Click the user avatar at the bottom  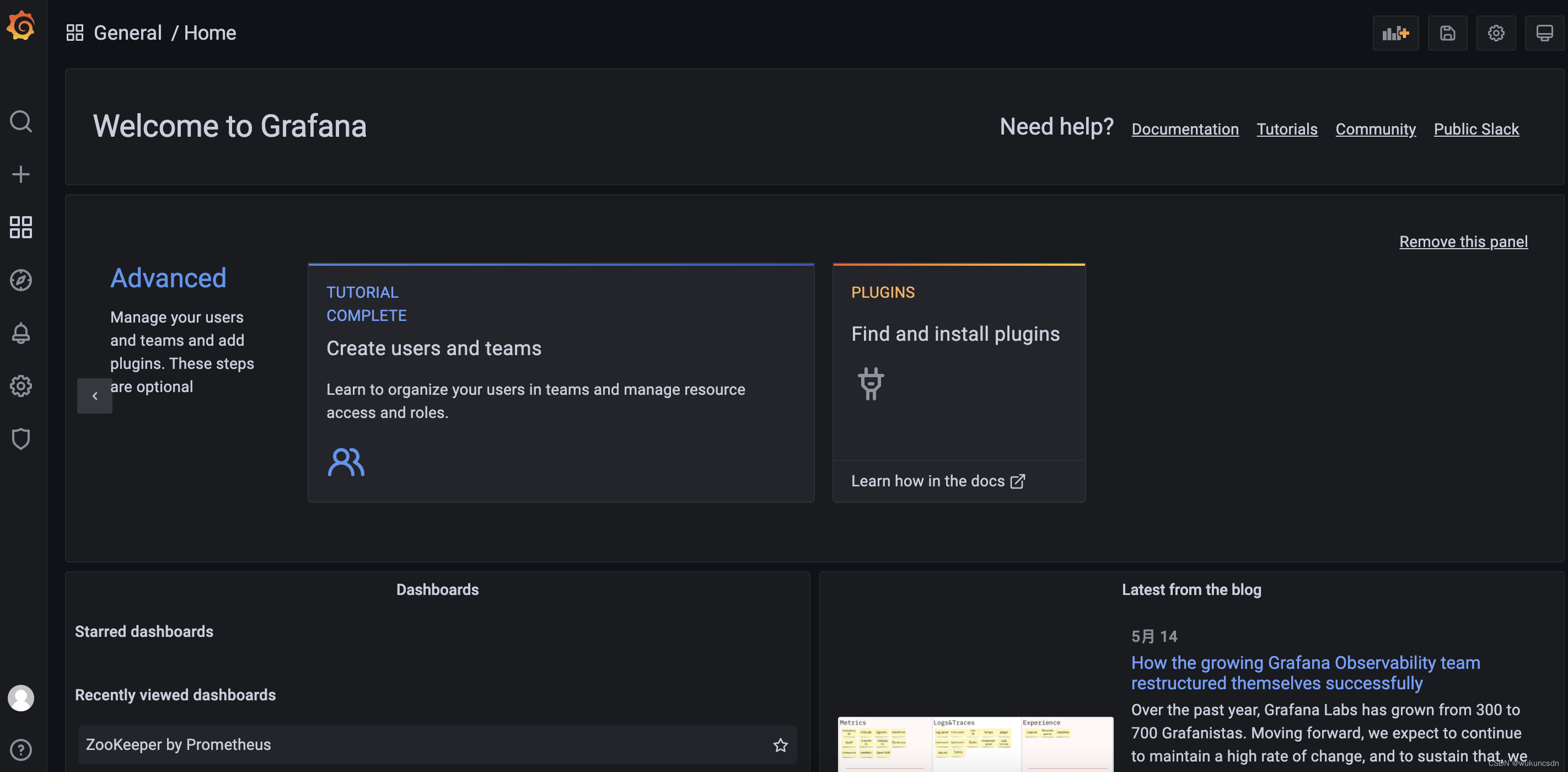pyautogui.click(x=21, y=698)
